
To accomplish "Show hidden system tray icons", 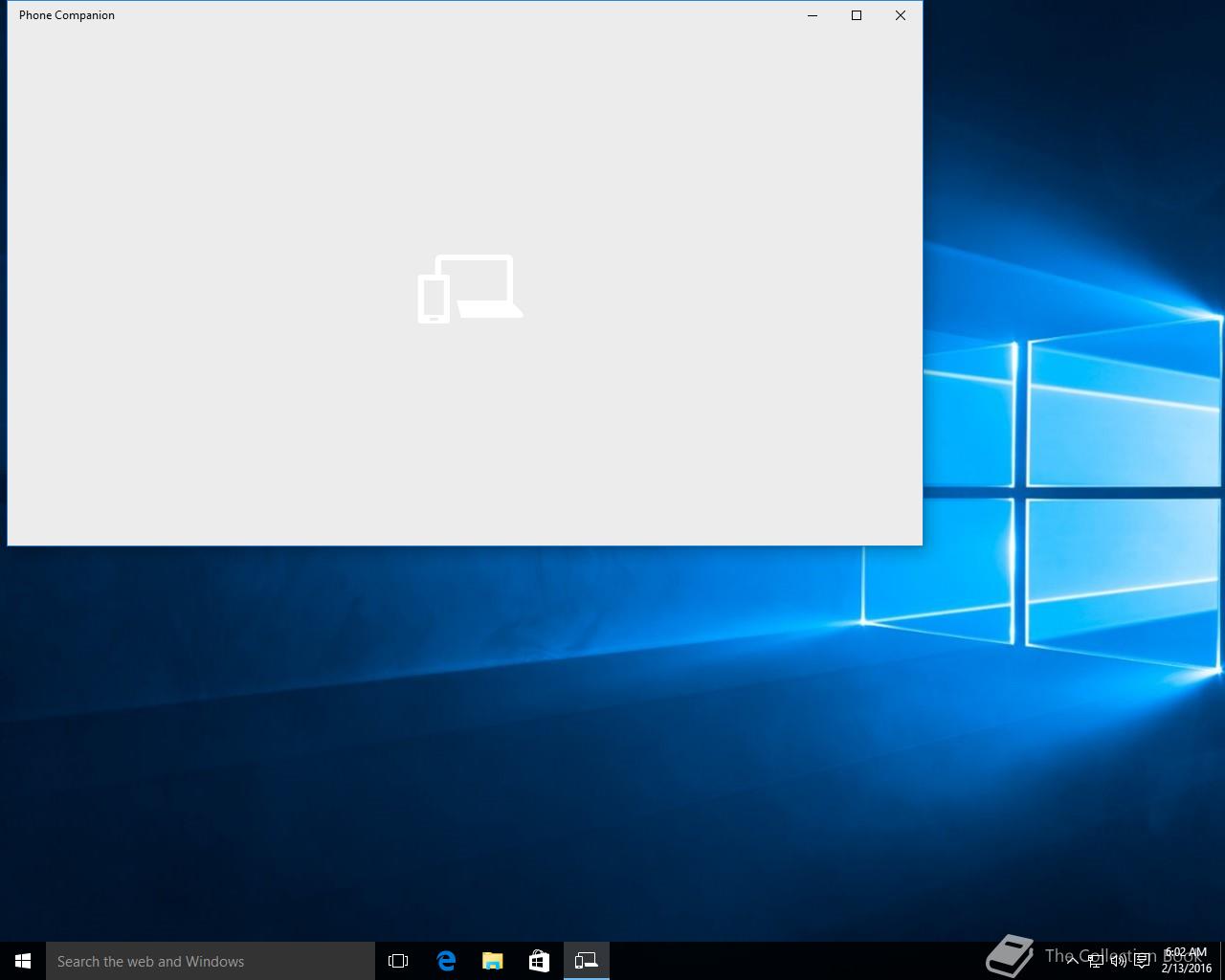I will pyautogui.click(x=1073, y=961).
